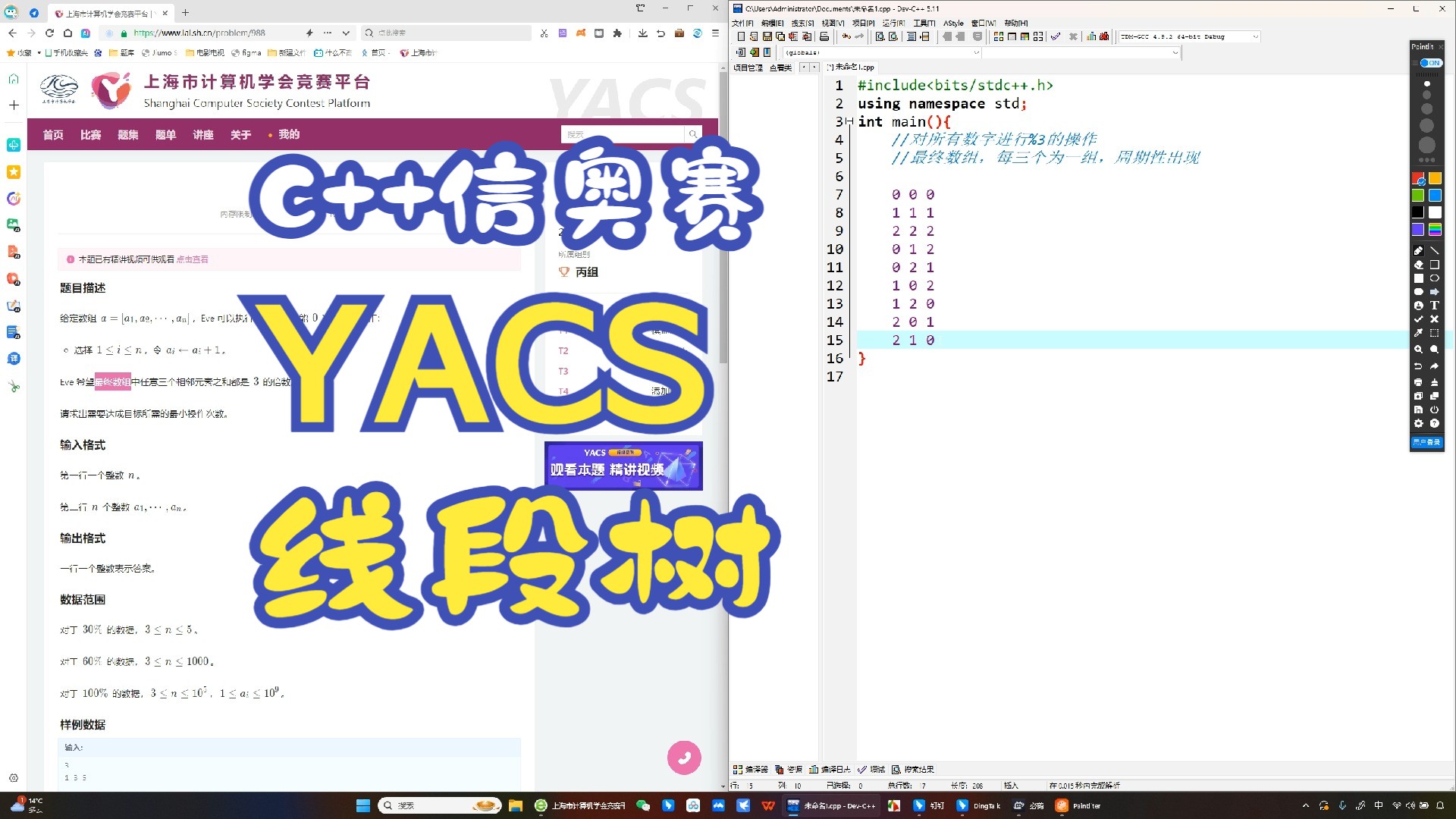Open the AStyle menu in Dev-C++
The width and height of the screenshot is (1456, 819).
(953, 23)
